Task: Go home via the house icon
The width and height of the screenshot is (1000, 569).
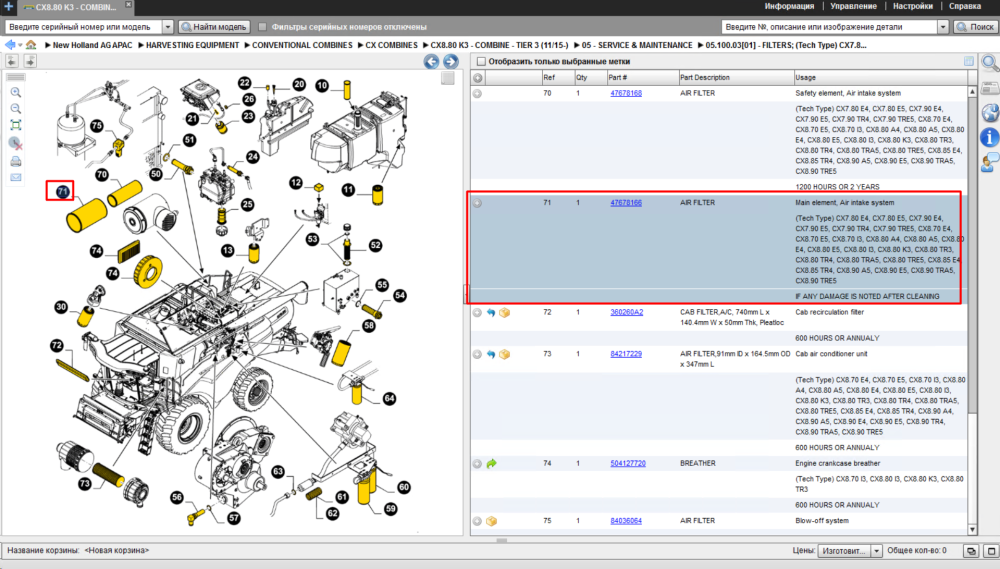Action: [31, 45]
